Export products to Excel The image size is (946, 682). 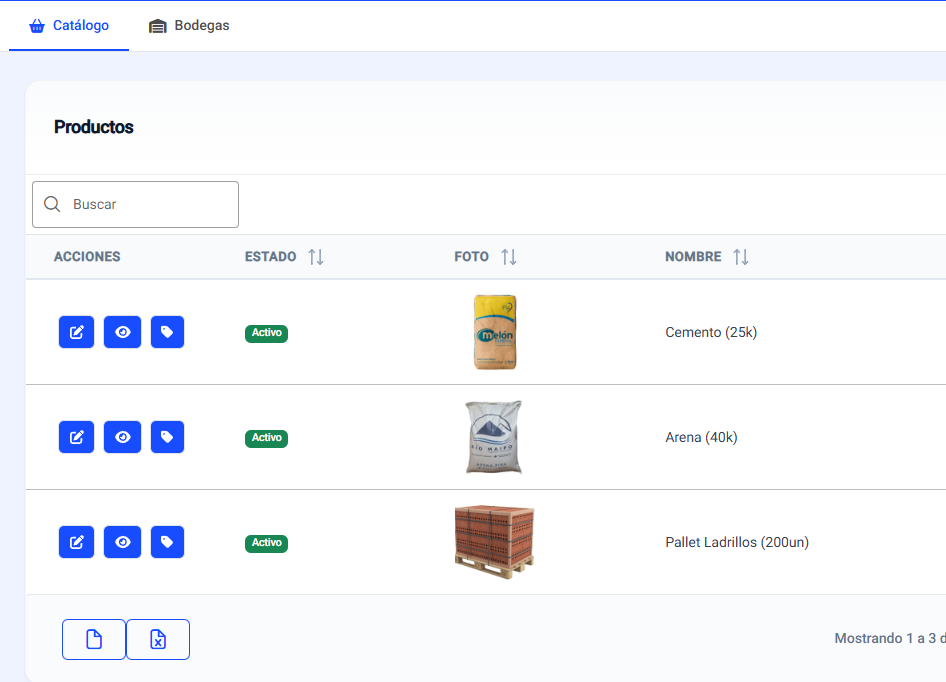tap(157, 639)
